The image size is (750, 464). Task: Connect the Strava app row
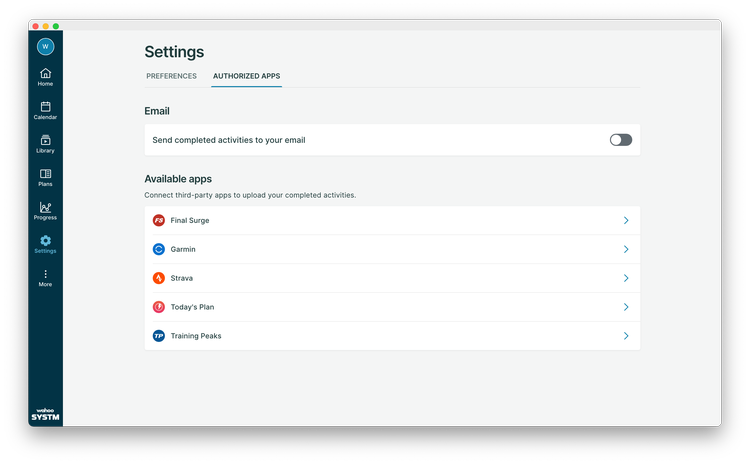392,278
